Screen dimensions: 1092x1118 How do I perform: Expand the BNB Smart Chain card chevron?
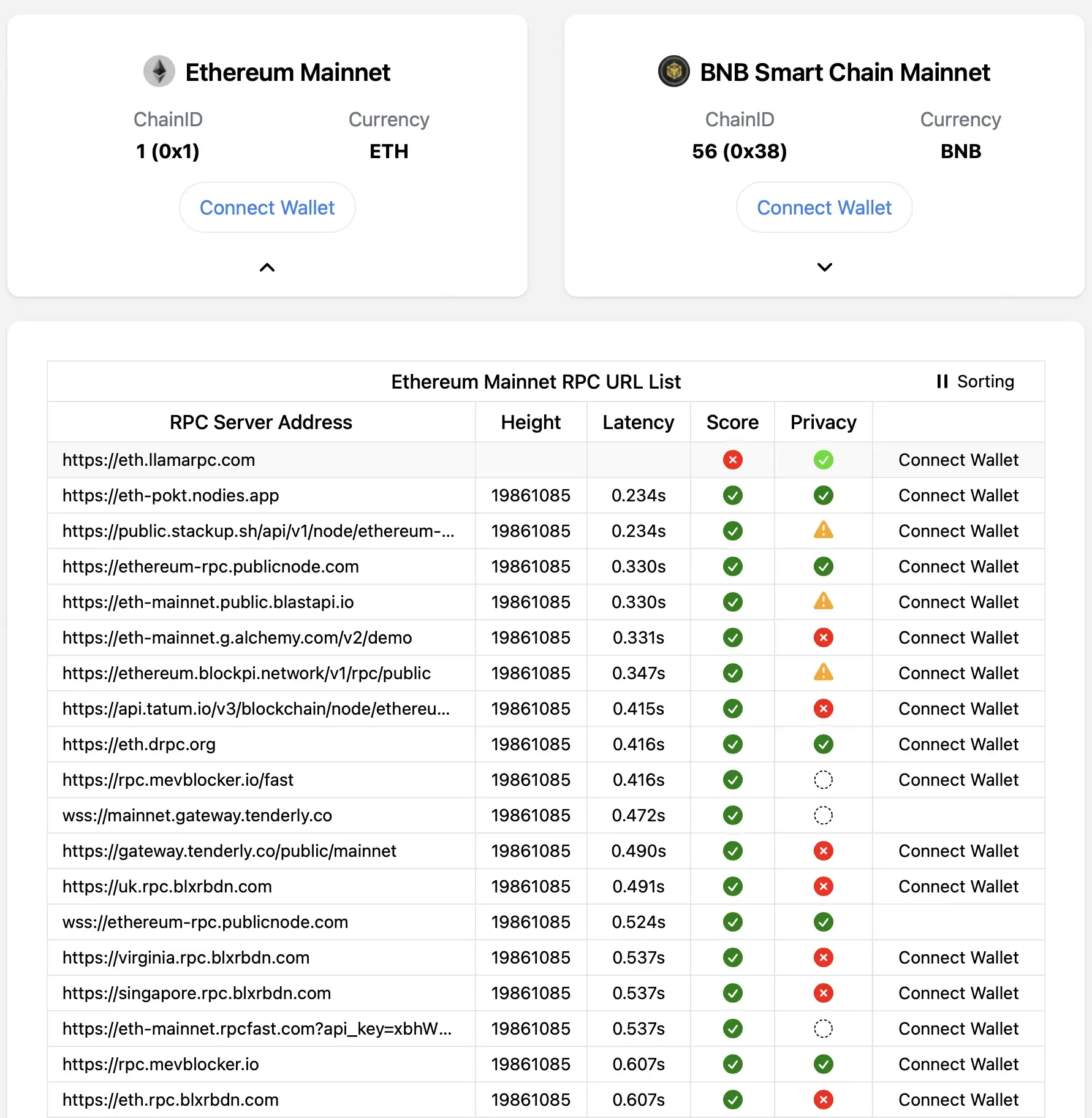click(824, 267)
